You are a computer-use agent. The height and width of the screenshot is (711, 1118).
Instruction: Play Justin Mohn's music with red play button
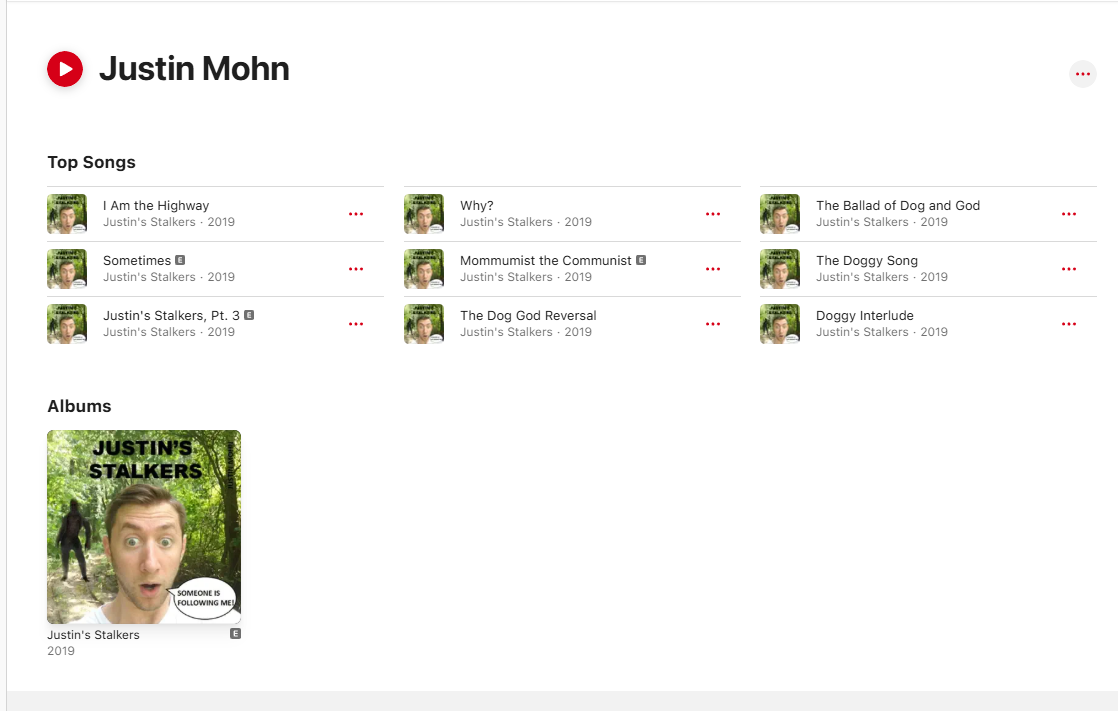coord(65,69)
